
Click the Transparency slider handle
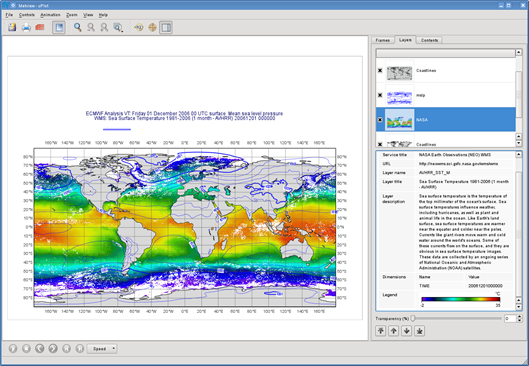(413, 318)
